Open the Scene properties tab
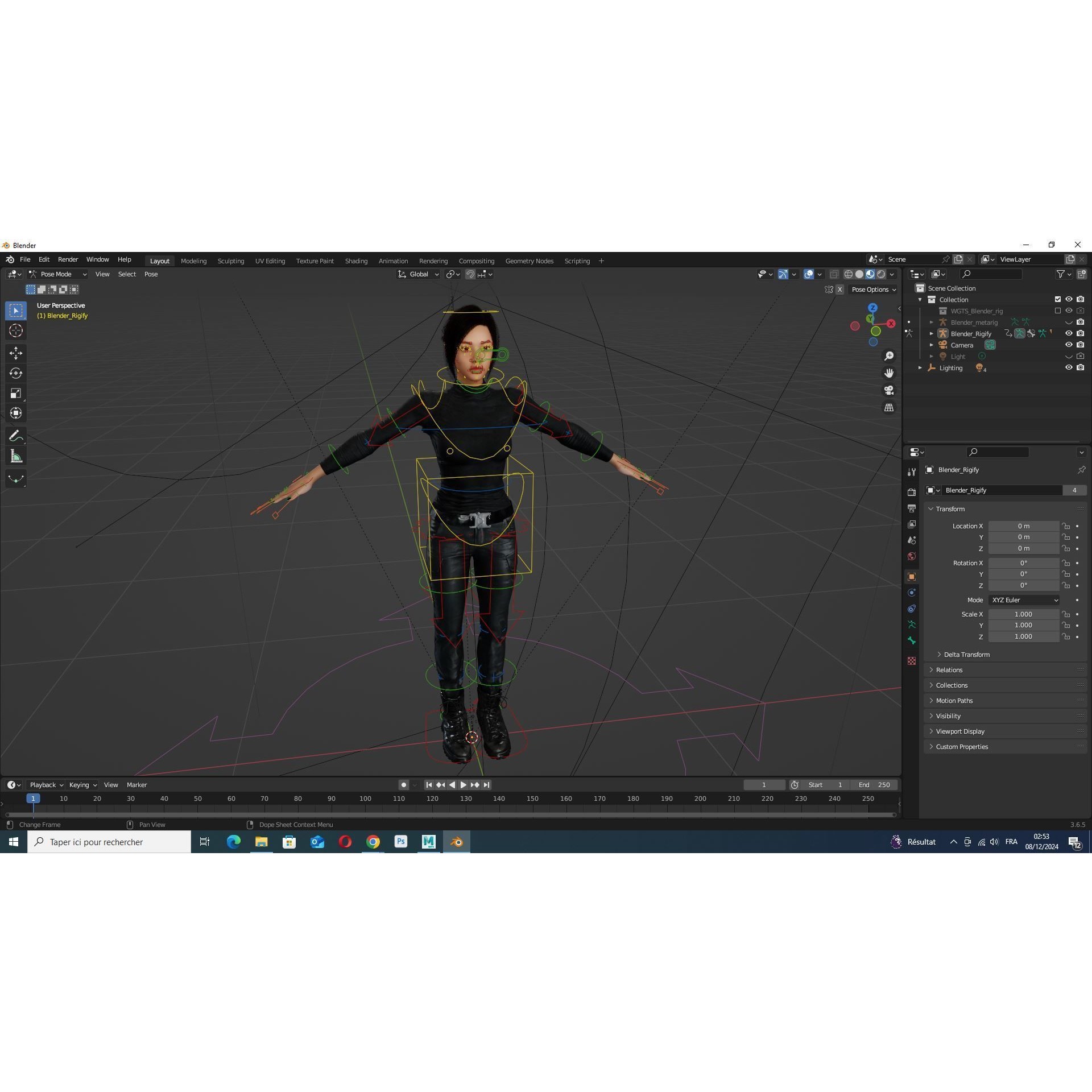Screen dimensions: 1092x1092 point(912,540)
